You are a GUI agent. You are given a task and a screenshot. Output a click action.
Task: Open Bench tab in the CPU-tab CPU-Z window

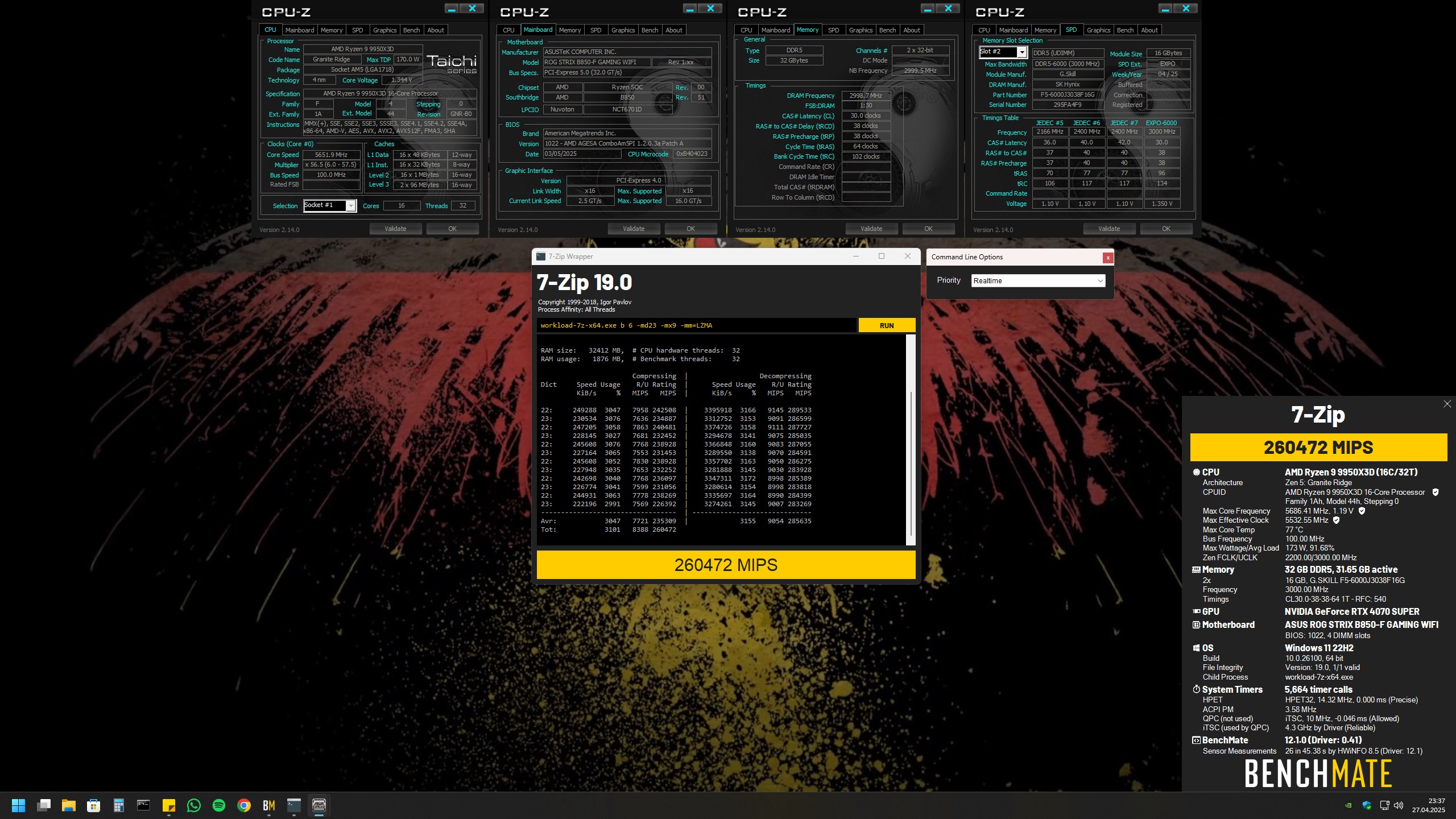point(411,30)
